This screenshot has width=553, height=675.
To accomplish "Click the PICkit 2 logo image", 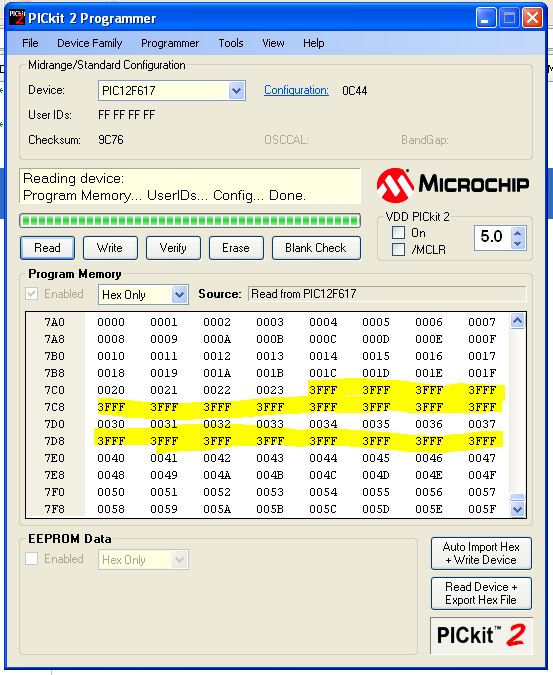I will tap(481, 636).
